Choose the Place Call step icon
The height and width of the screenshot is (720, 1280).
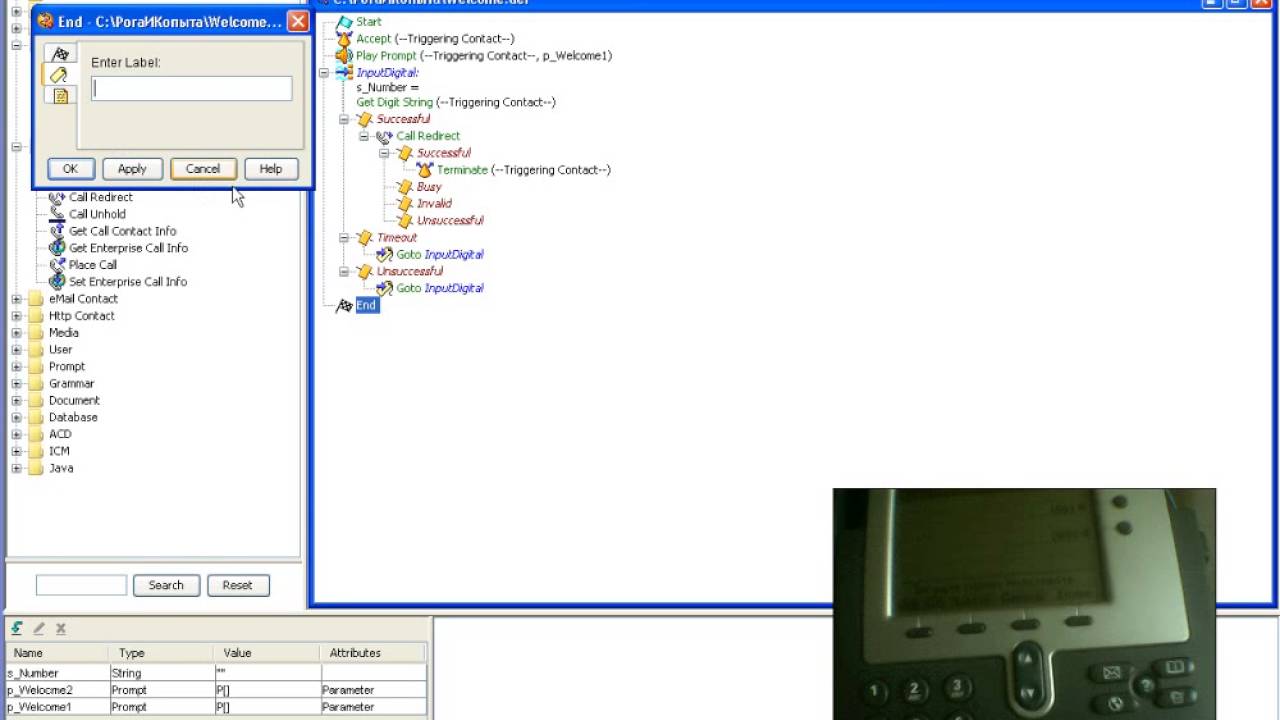point(57,265)
